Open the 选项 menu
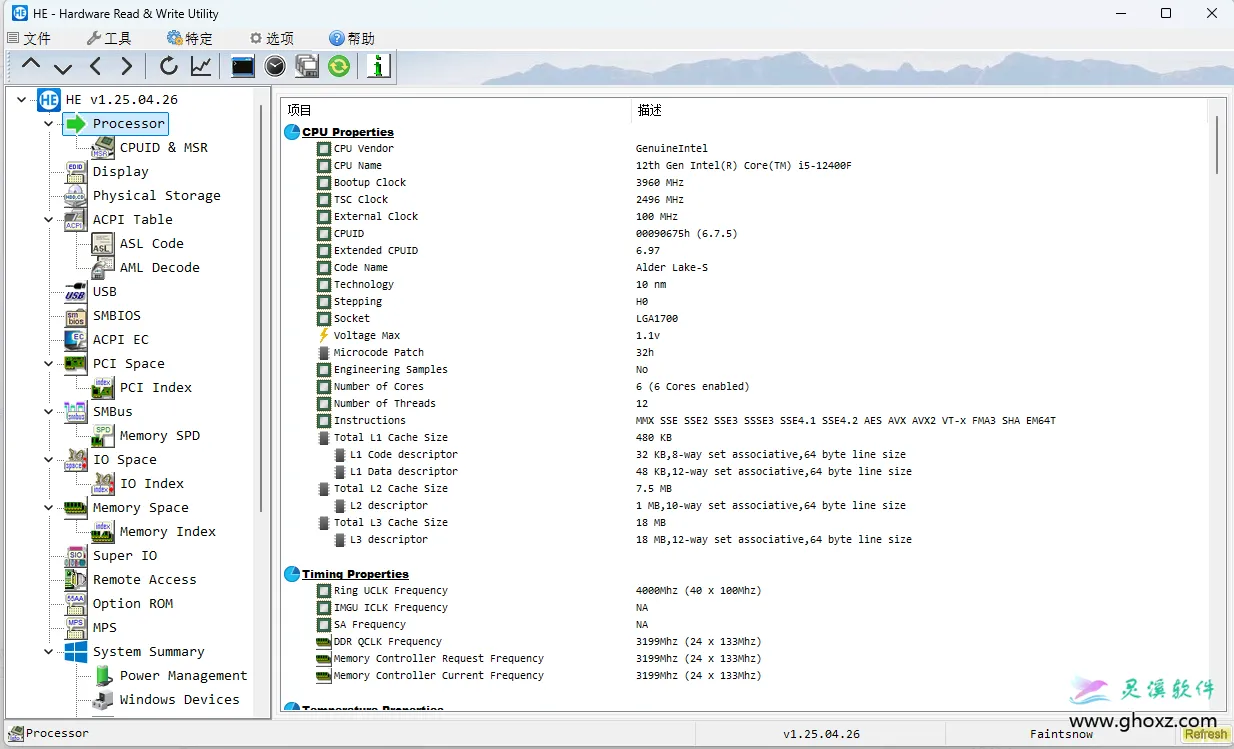Viewport: 1234px width, 749px height. coord(271,38)
